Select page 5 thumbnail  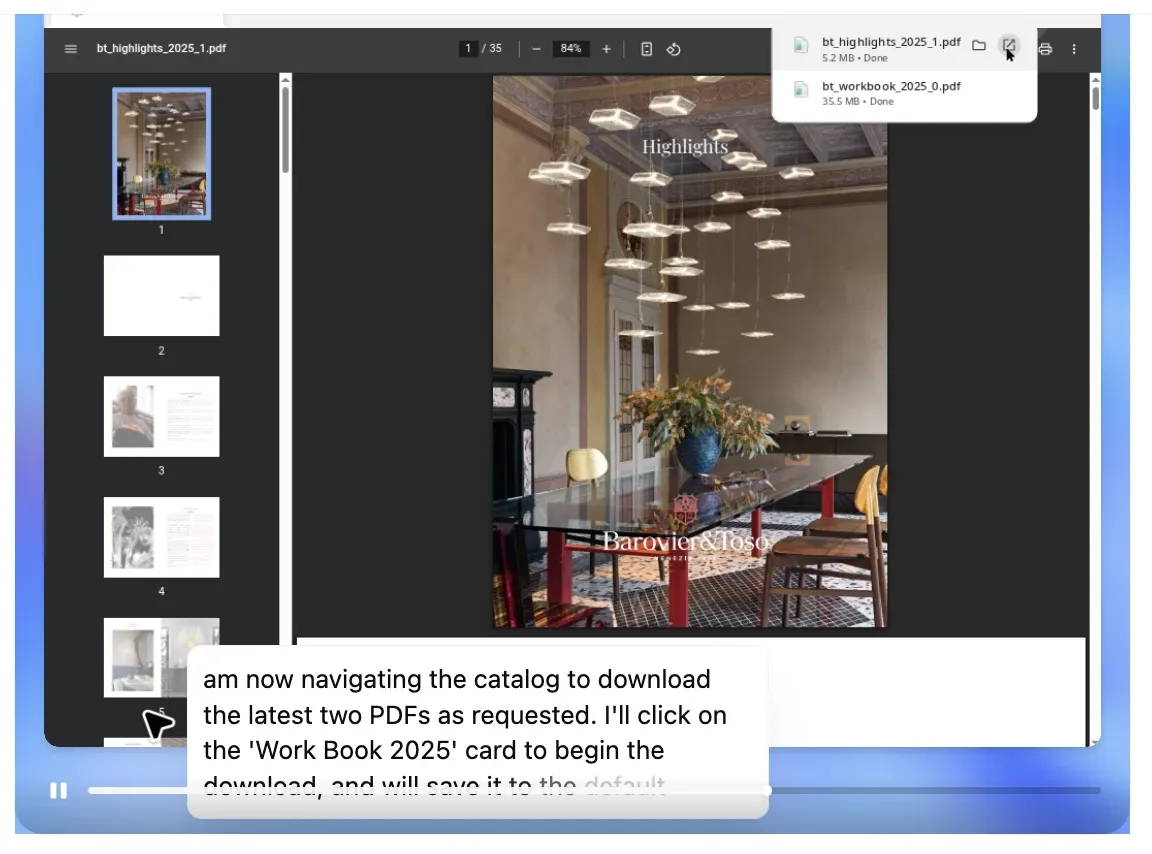click(x=162, y=658)
